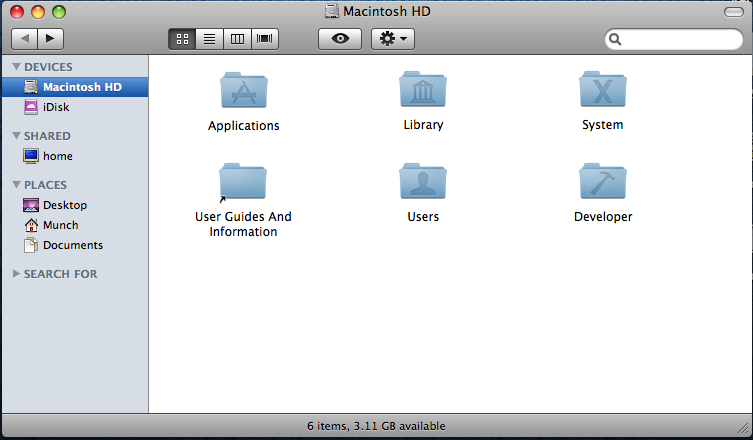The height and width of the screenshot is (440, 753).
Task: Go back with the left arrow button
Action: (x=24, y=39)
